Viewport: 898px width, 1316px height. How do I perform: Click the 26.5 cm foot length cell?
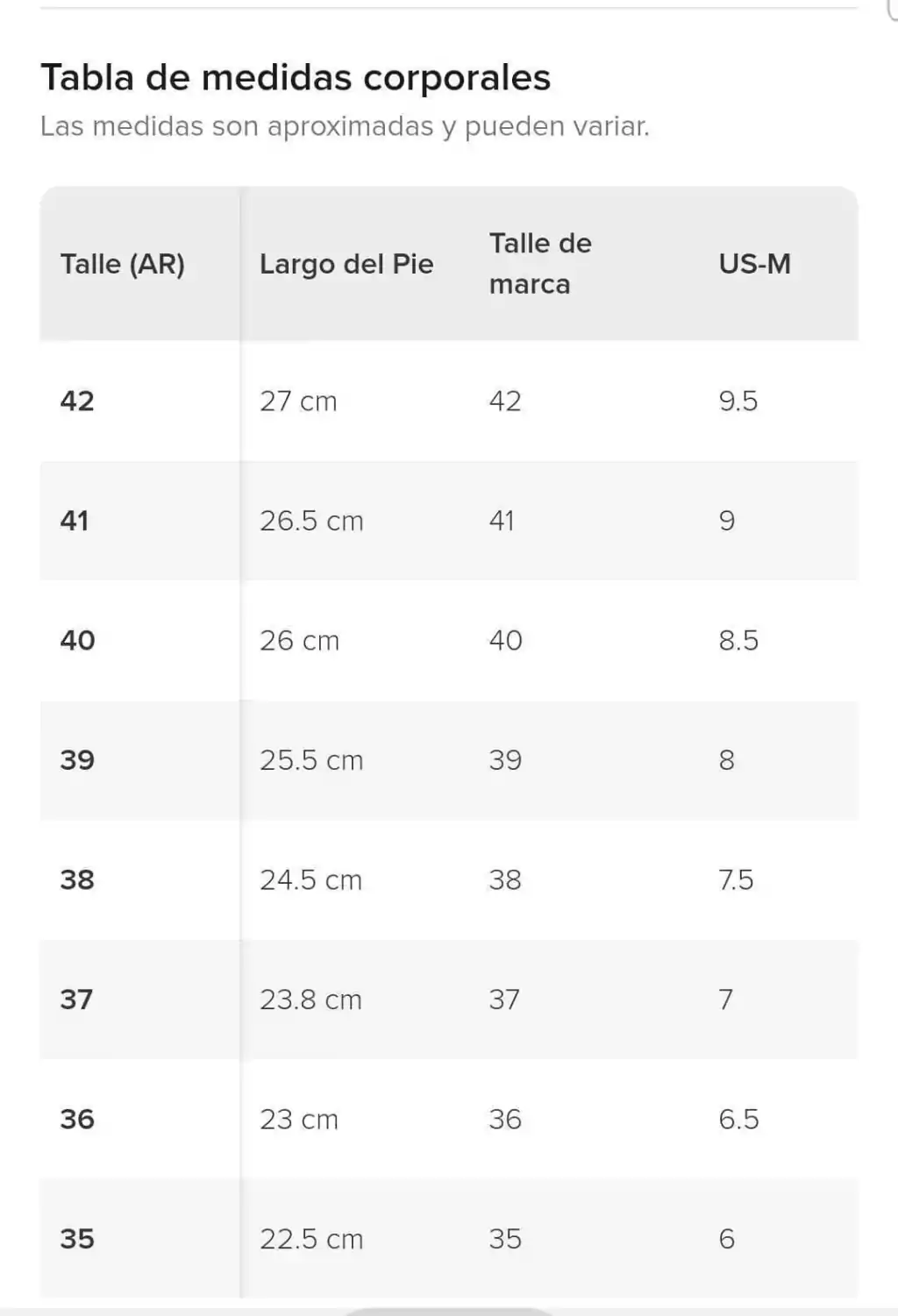311,521
